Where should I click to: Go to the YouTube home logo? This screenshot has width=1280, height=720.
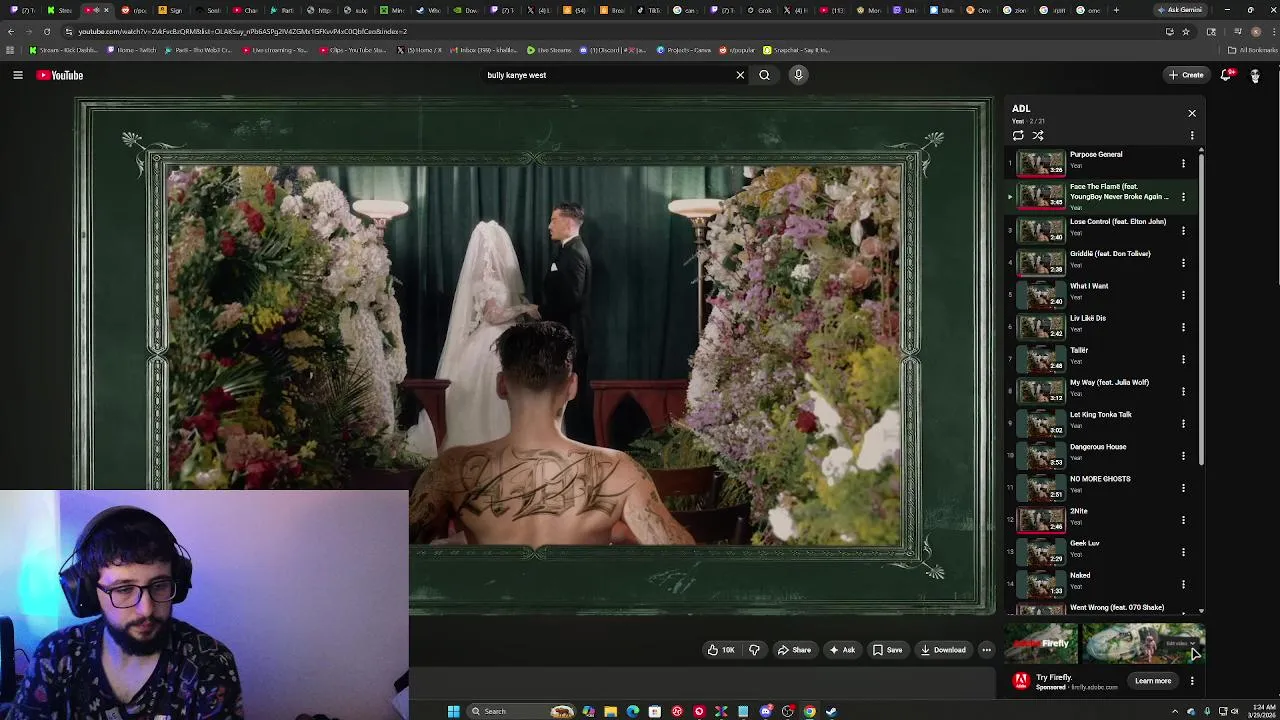pos(60,75)
